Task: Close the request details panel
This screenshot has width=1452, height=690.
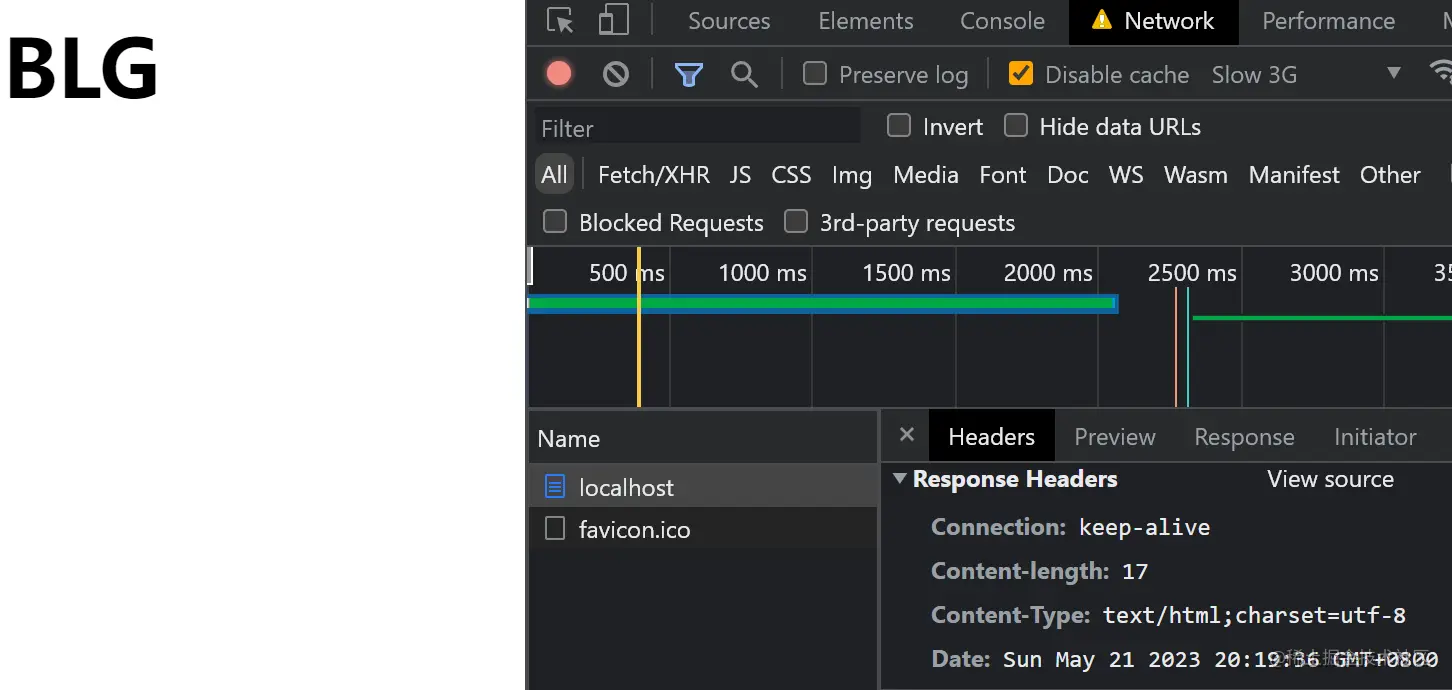Action: click(906, 434)
